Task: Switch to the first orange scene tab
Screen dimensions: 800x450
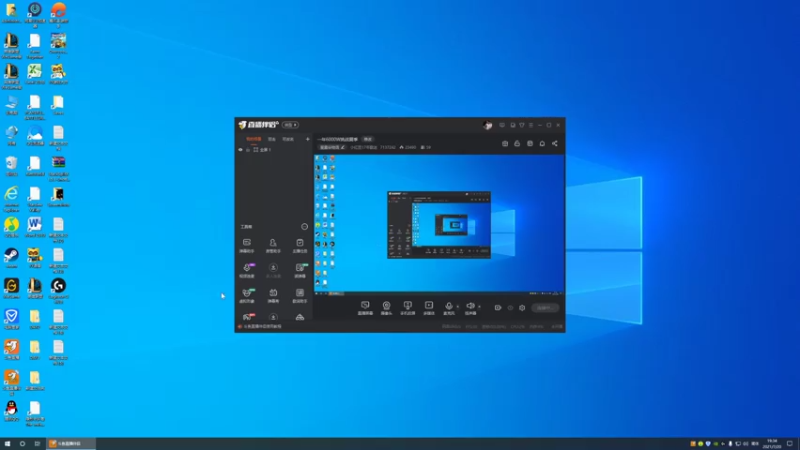Action: (254, 139)
